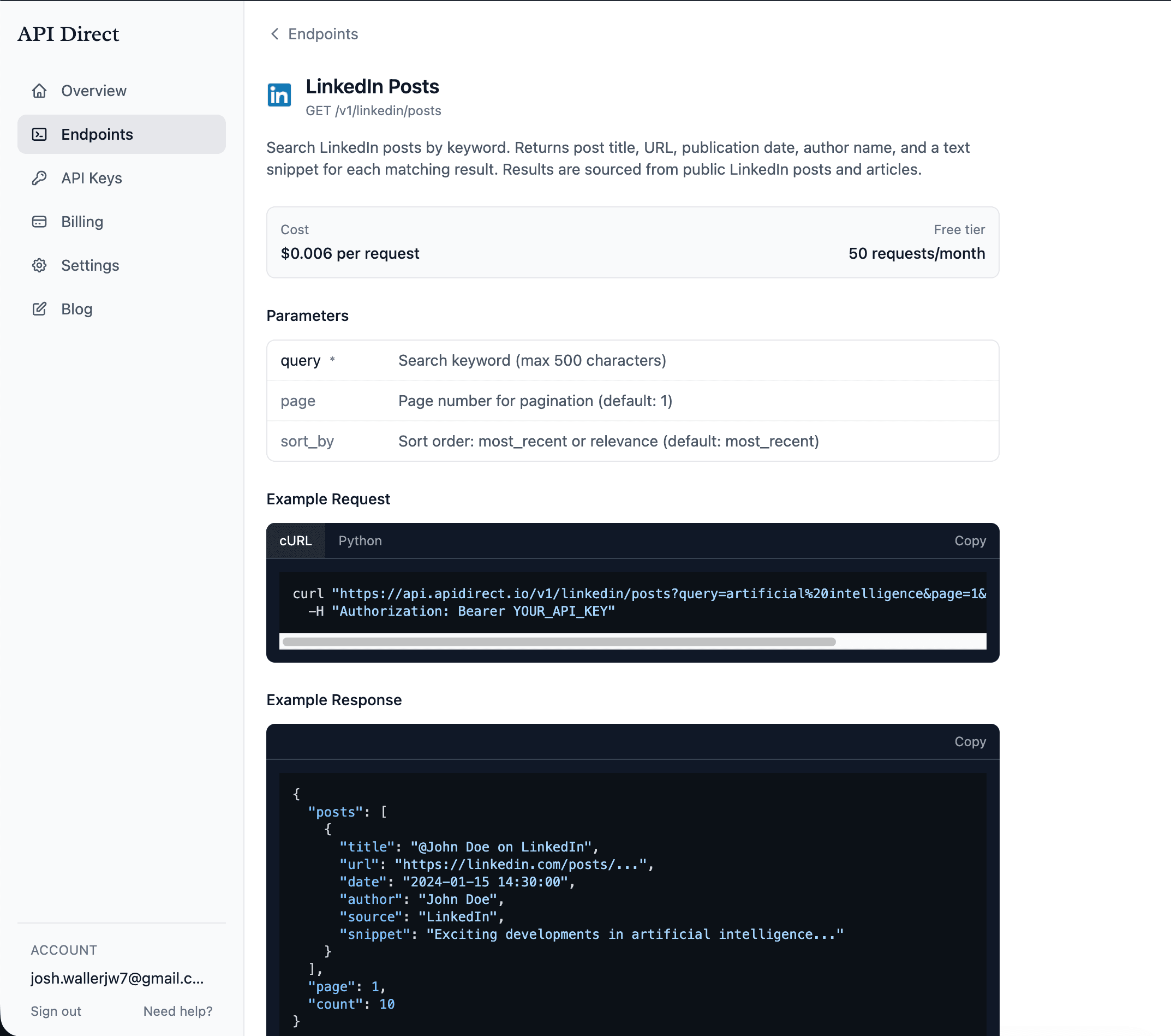Screen dimensions: 1171x1036
Task: Click the Sign out link
Action: [56, 1011]
